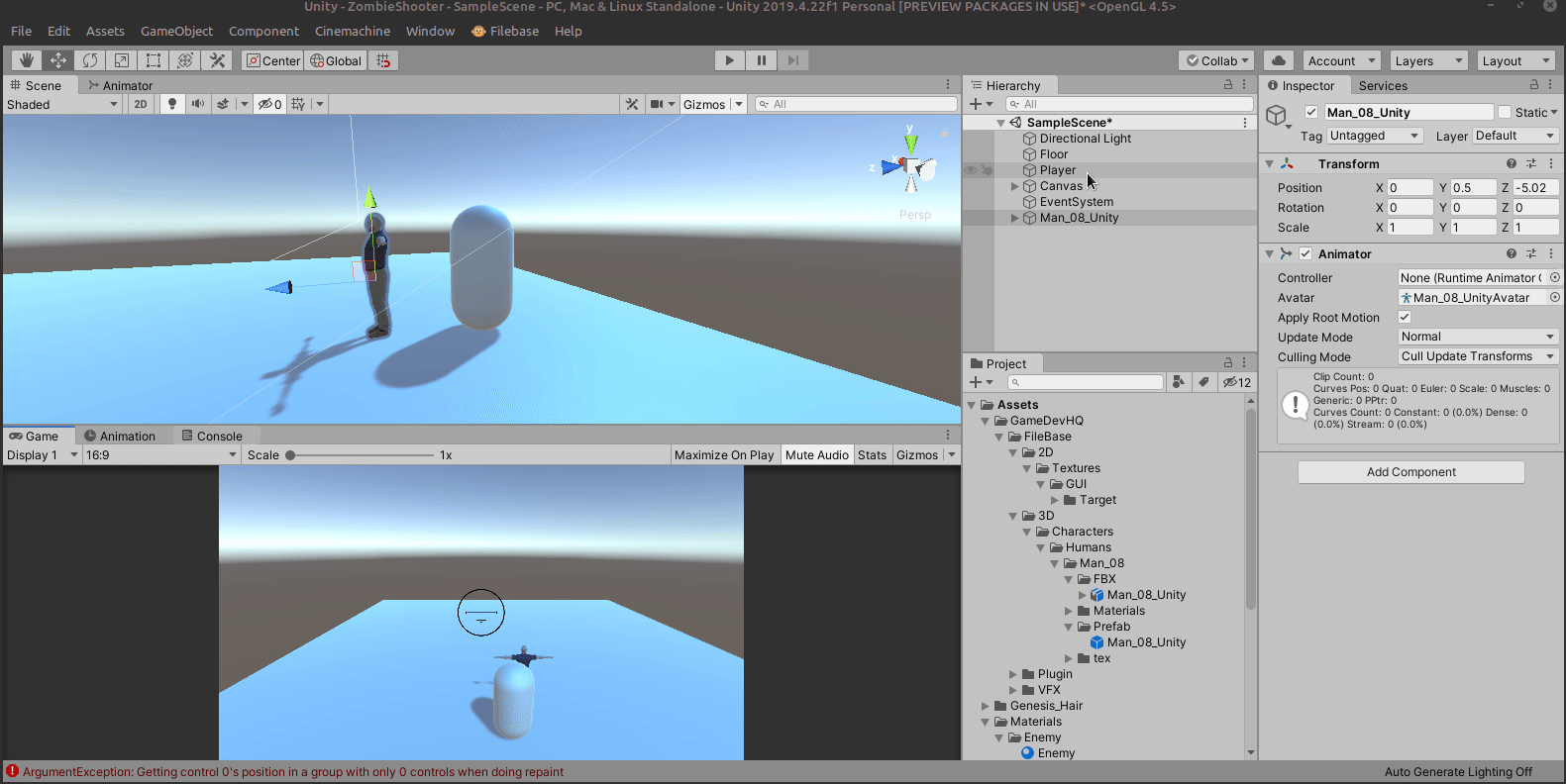
Task: Open Animator component presets icon
Action: click(1531, 253)
